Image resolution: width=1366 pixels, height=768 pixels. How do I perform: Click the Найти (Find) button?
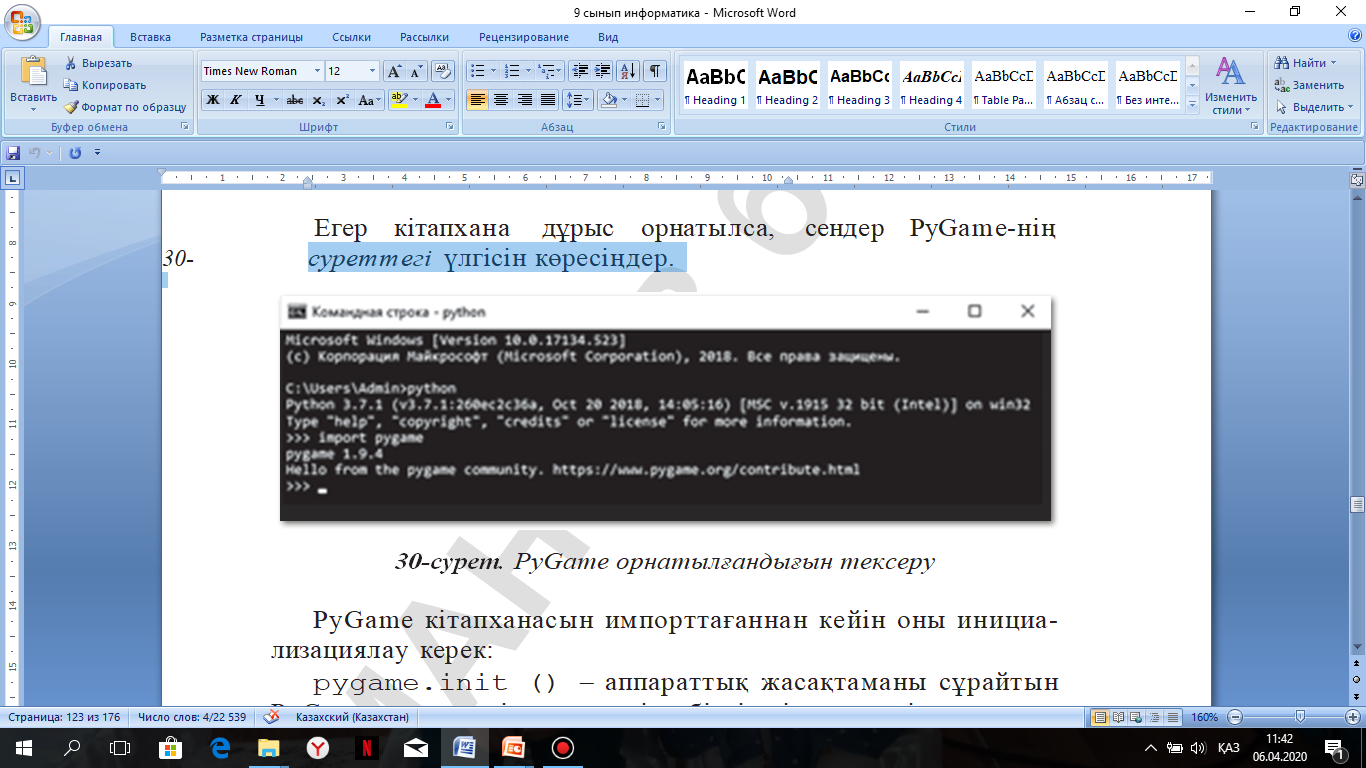(1306, 63)
